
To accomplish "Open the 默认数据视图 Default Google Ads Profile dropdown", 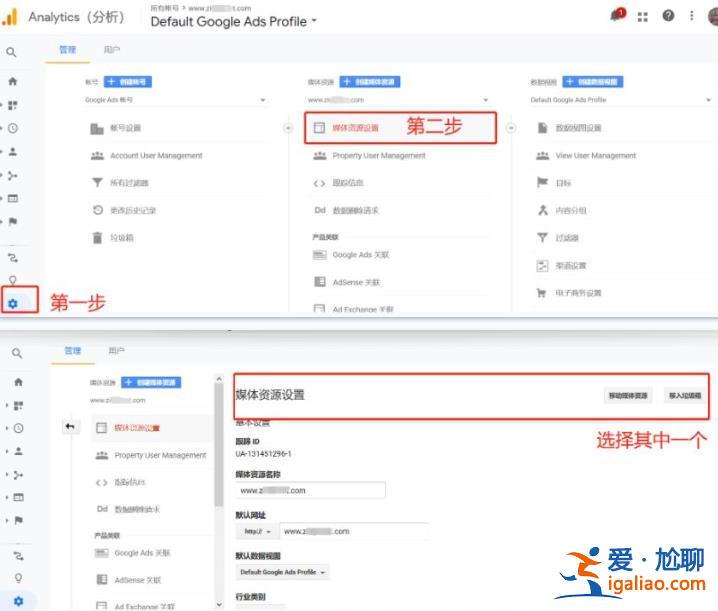I will pyautogui.click(x=283, y=573).
